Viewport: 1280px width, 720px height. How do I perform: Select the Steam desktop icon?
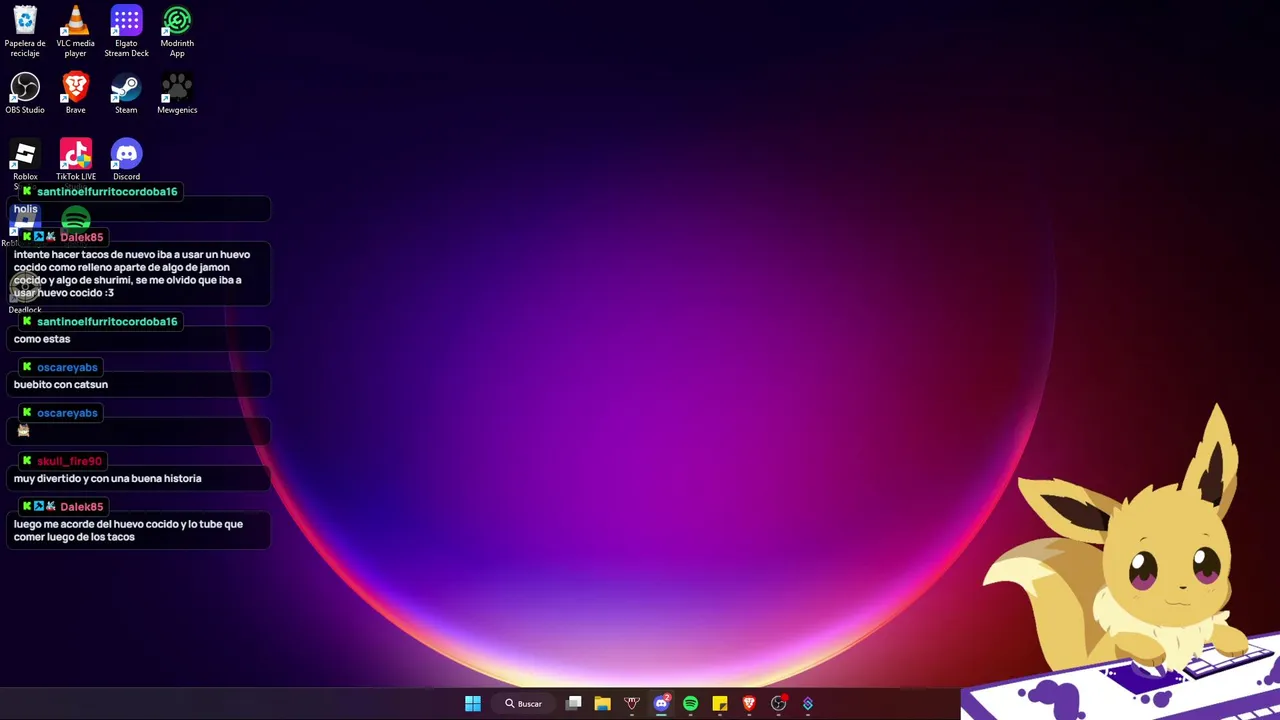(x=126, y=93)
